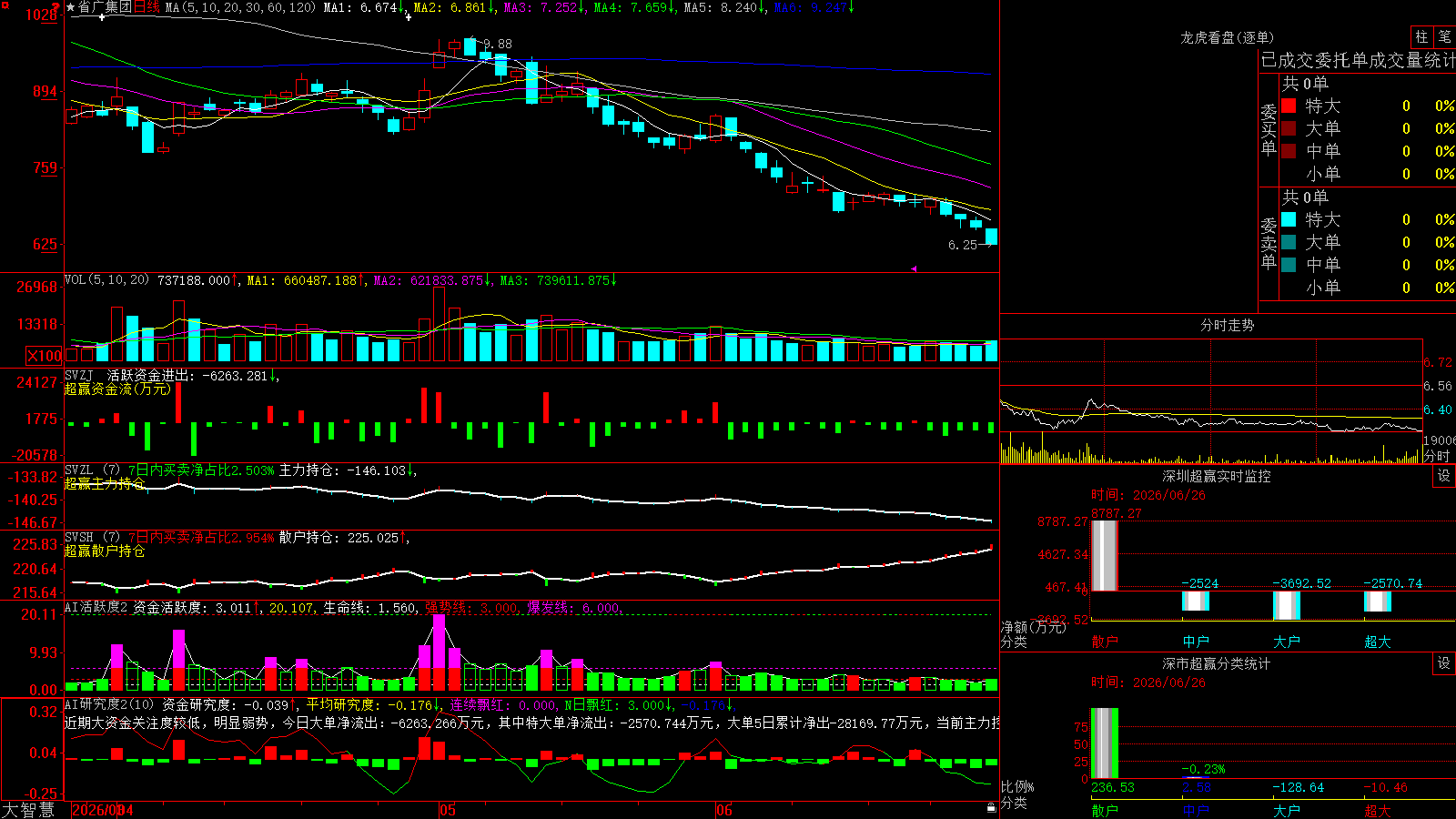Click the 委买单 section label

[1269, 129]
